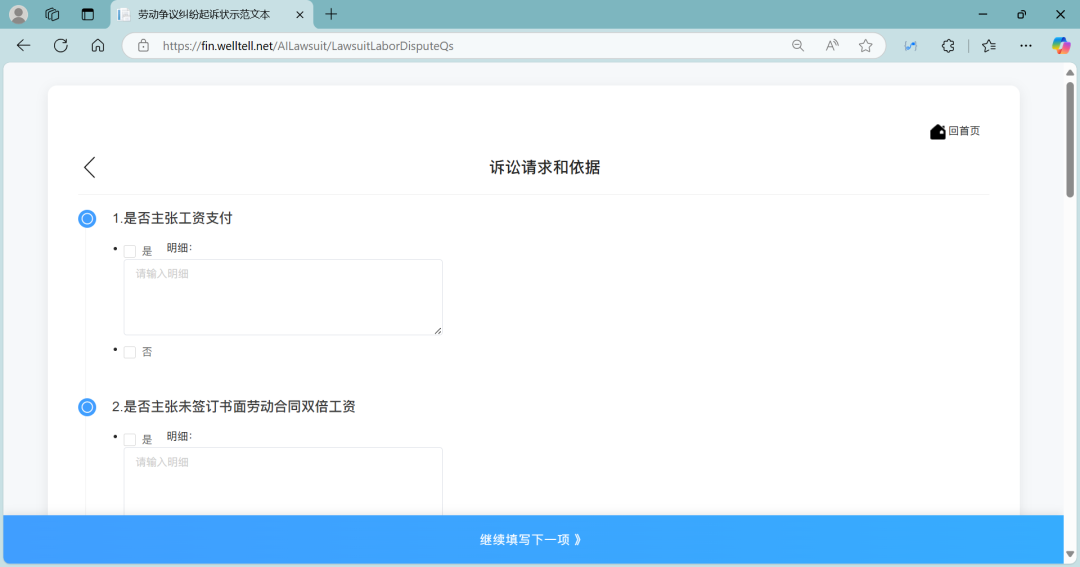Click 继续填写下一项 button
The image size is (1080, 567).
tap(532, 540)
